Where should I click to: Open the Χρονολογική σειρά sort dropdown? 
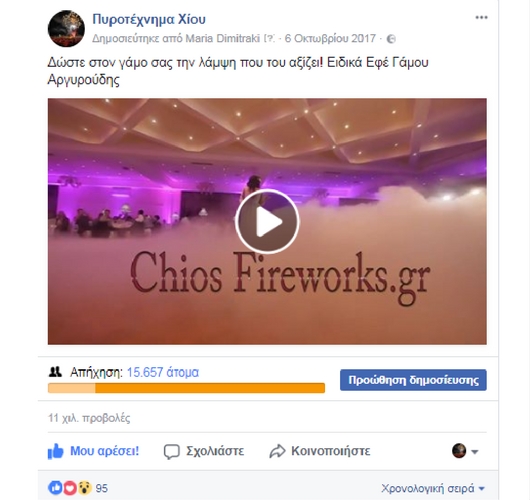click(x=433, y=489)
